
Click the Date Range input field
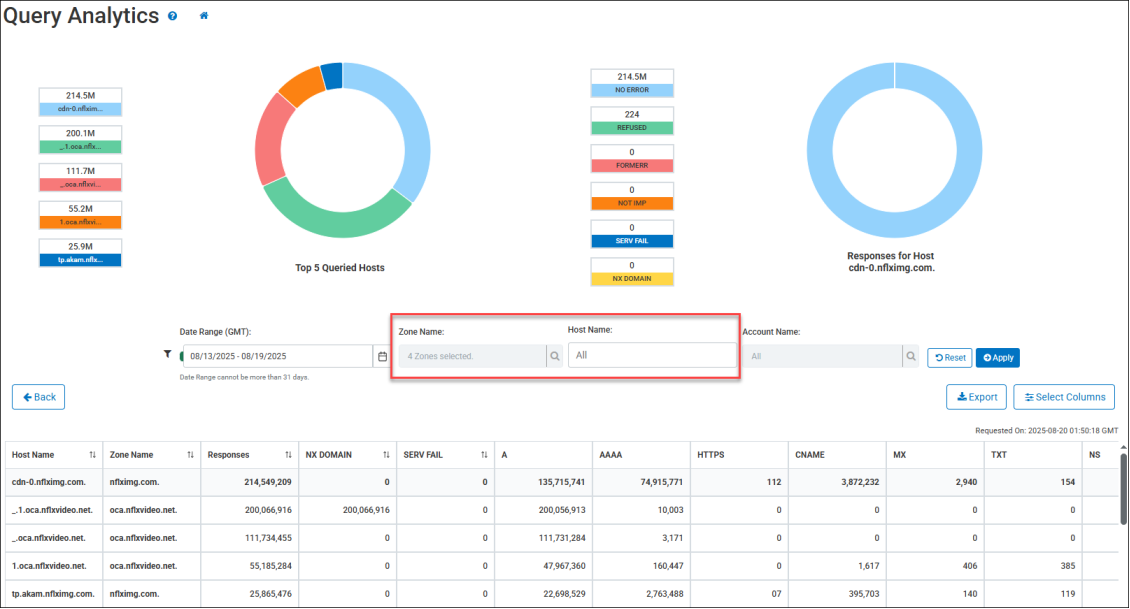(x=277, y=356)
